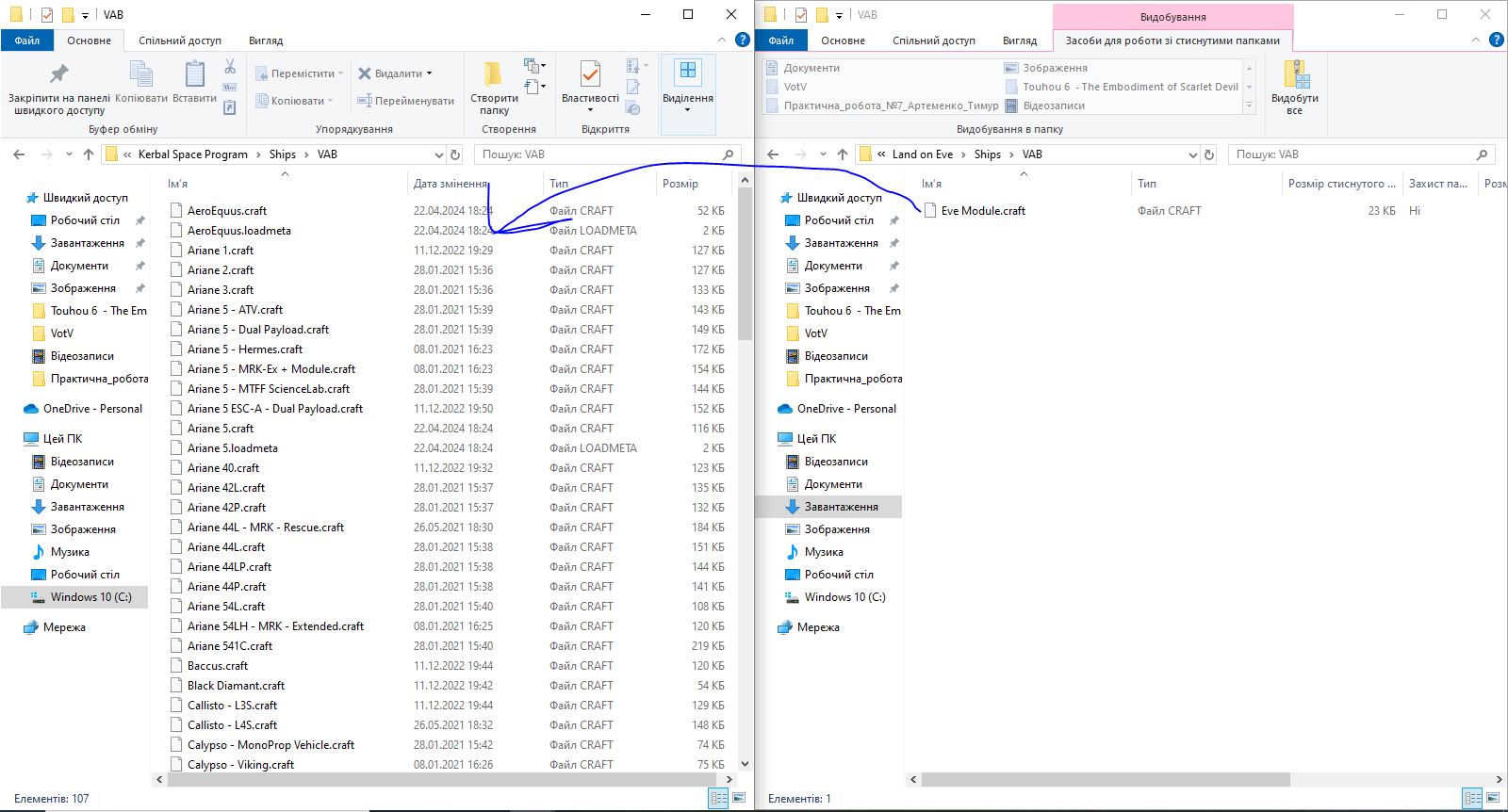Select Callisto - L4S.craft file

[x=232, y=725]
